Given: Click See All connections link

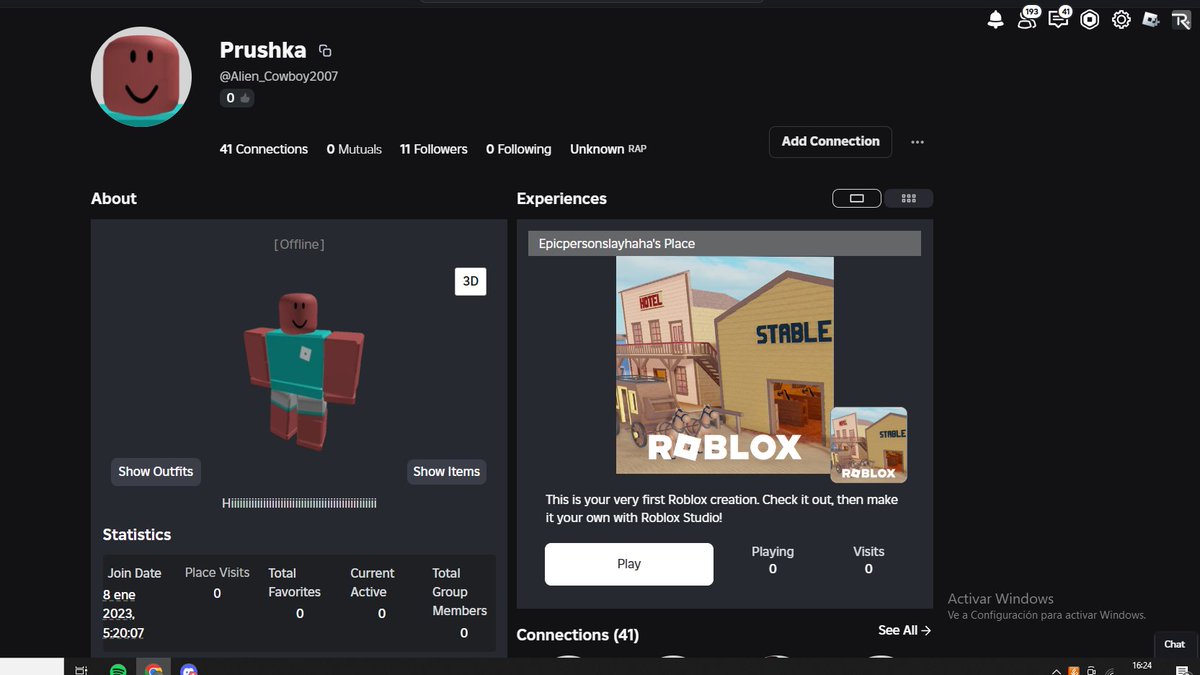Looking at the screenshot, I should tap(904, 630).
